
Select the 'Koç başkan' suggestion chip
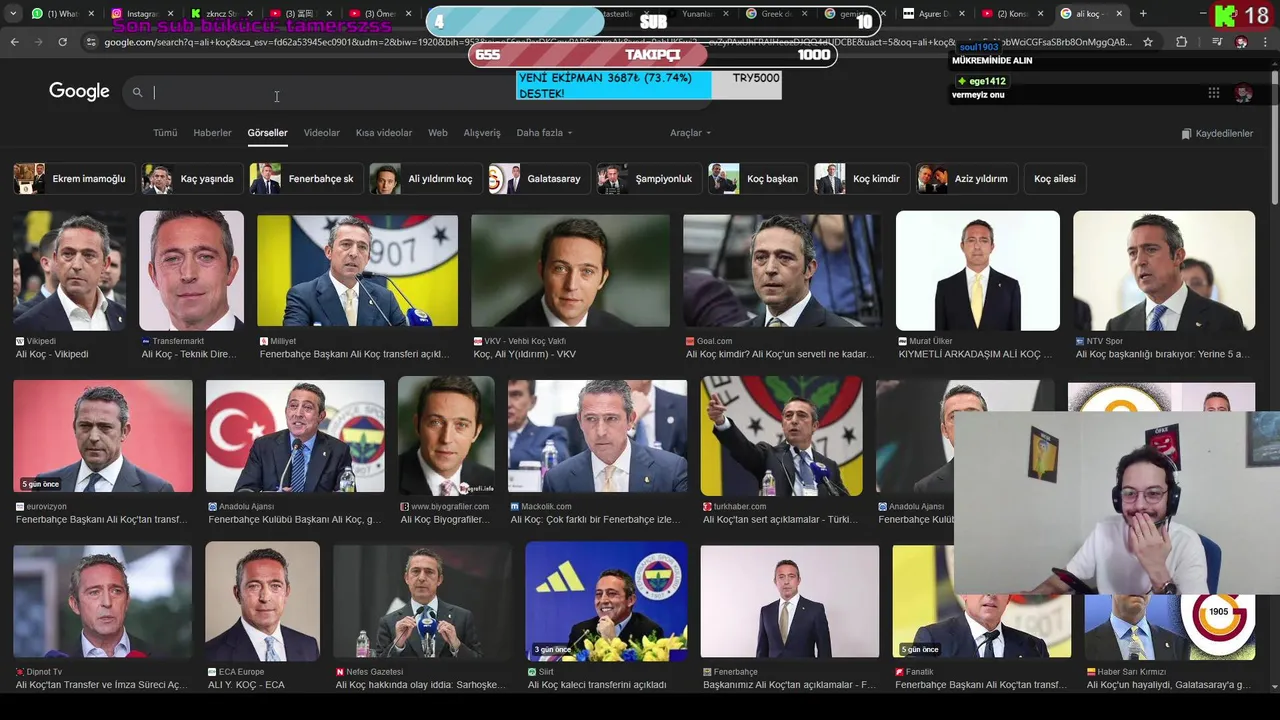pos(757,179)
